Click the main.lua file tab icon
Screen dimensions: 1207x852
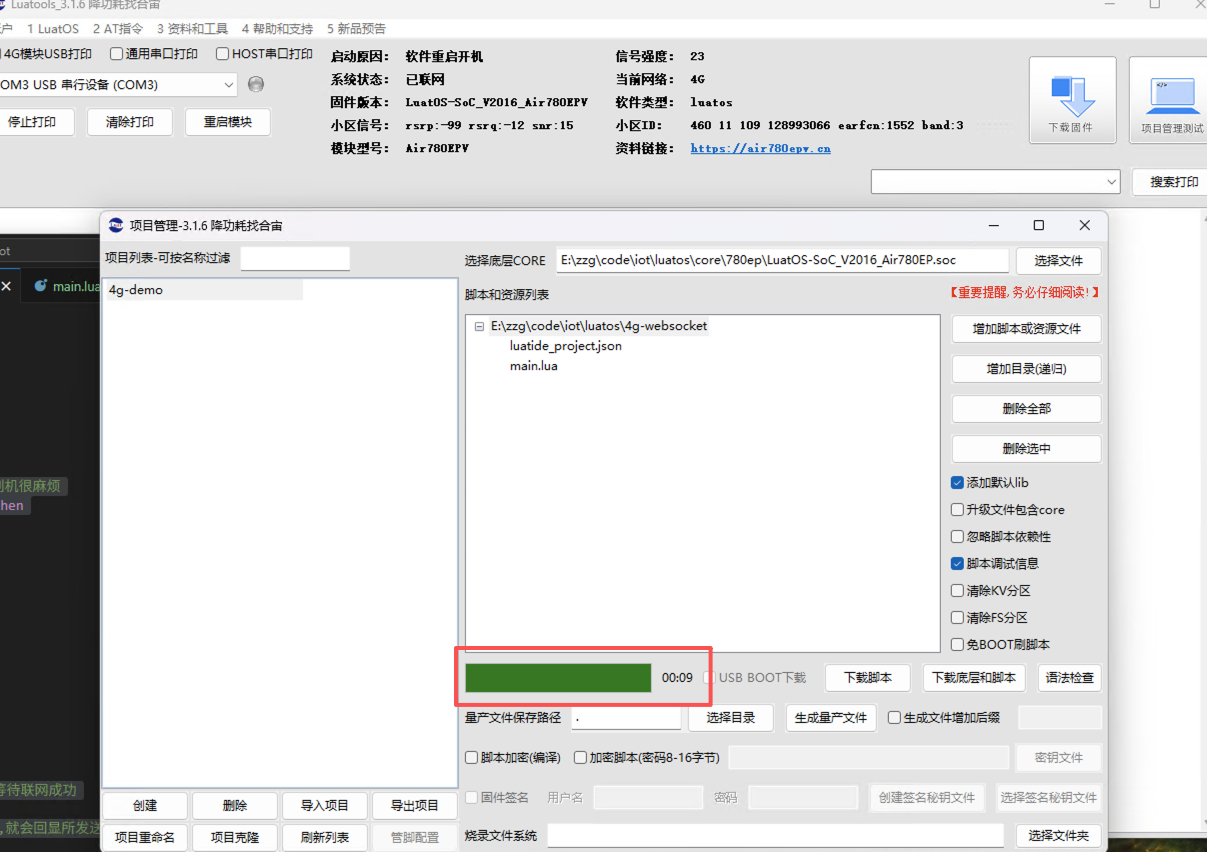point(41,286)
